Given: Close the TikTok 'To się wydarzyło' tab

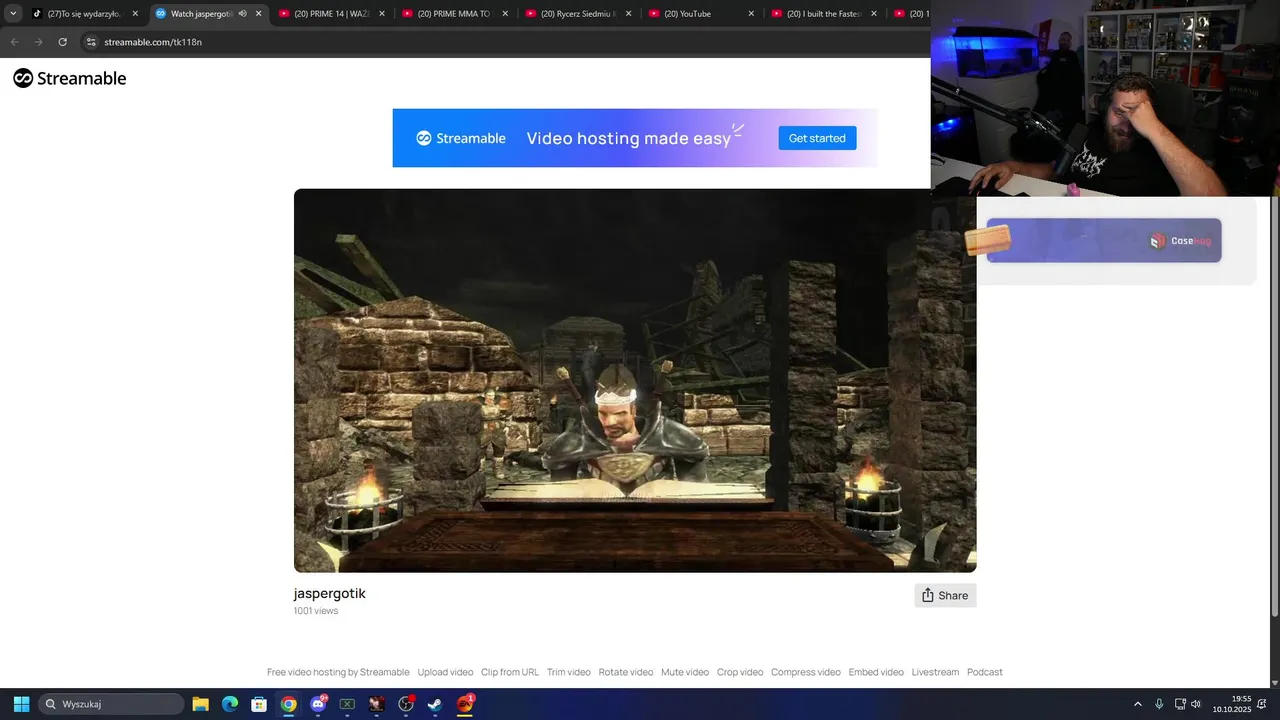Looking at the screenshot, I should [x=135, y=14].
